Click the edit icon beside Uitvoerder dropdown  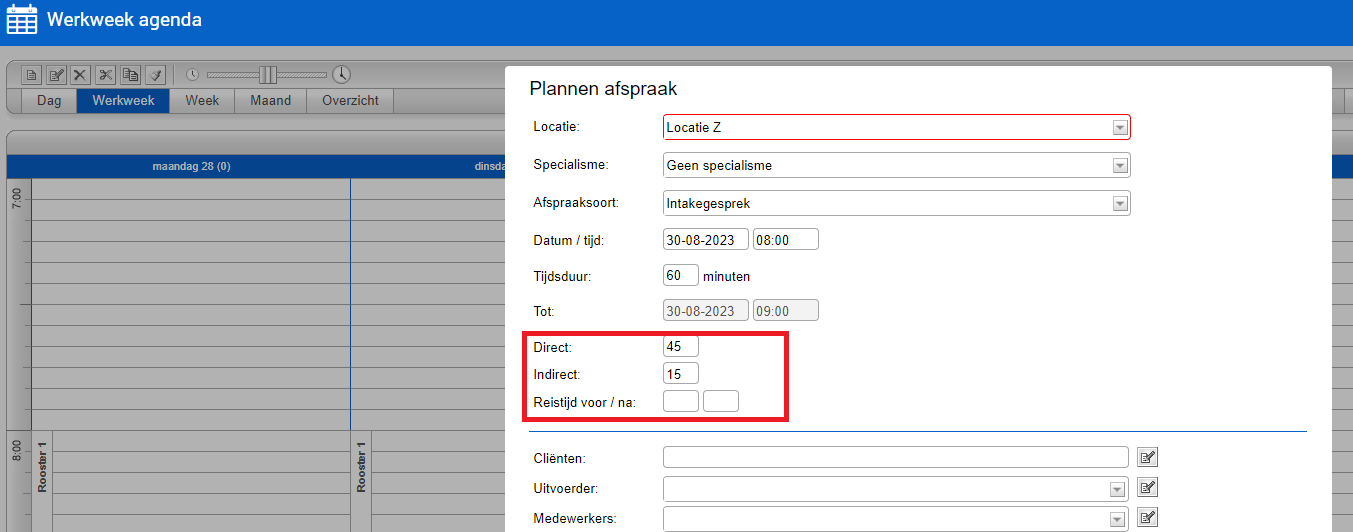tap(1148, 488)
